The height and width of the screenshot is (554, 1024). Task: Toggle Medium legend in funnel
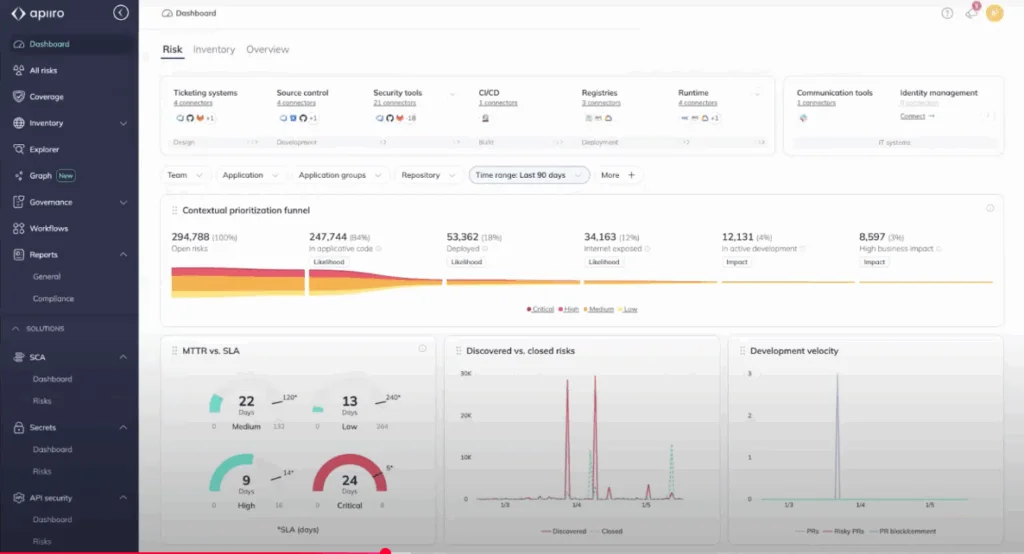pos(599,309)
